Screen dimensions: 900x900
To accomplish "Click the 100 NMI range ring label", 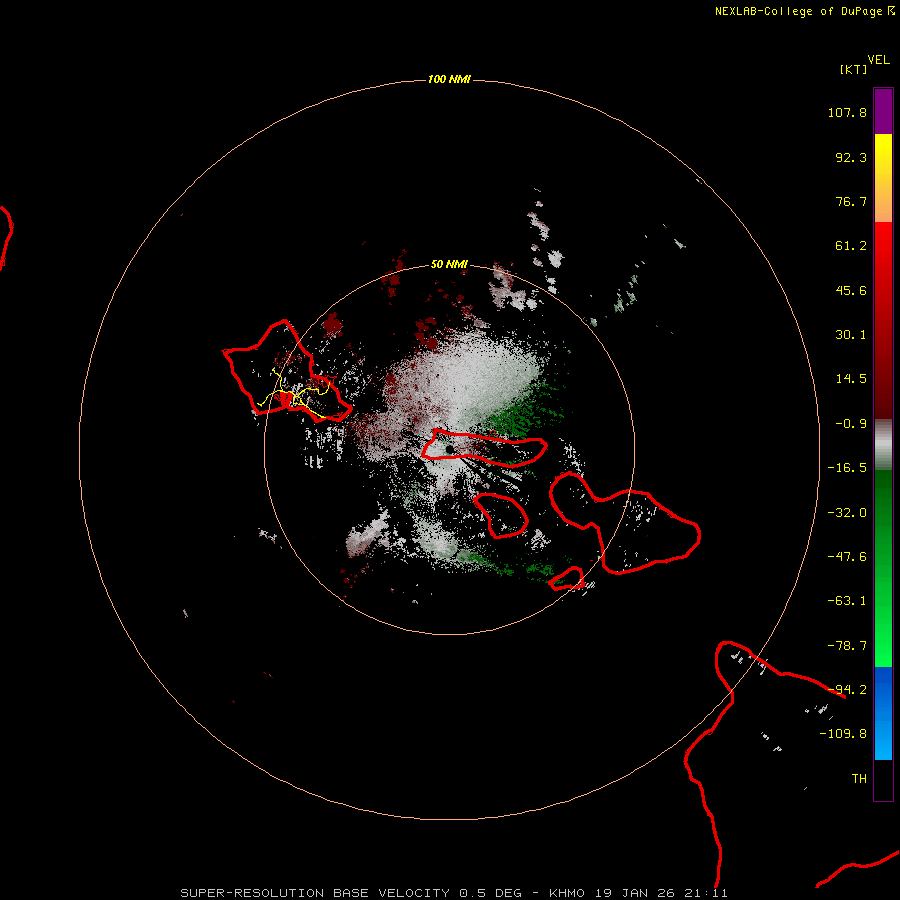I will 449,79.
